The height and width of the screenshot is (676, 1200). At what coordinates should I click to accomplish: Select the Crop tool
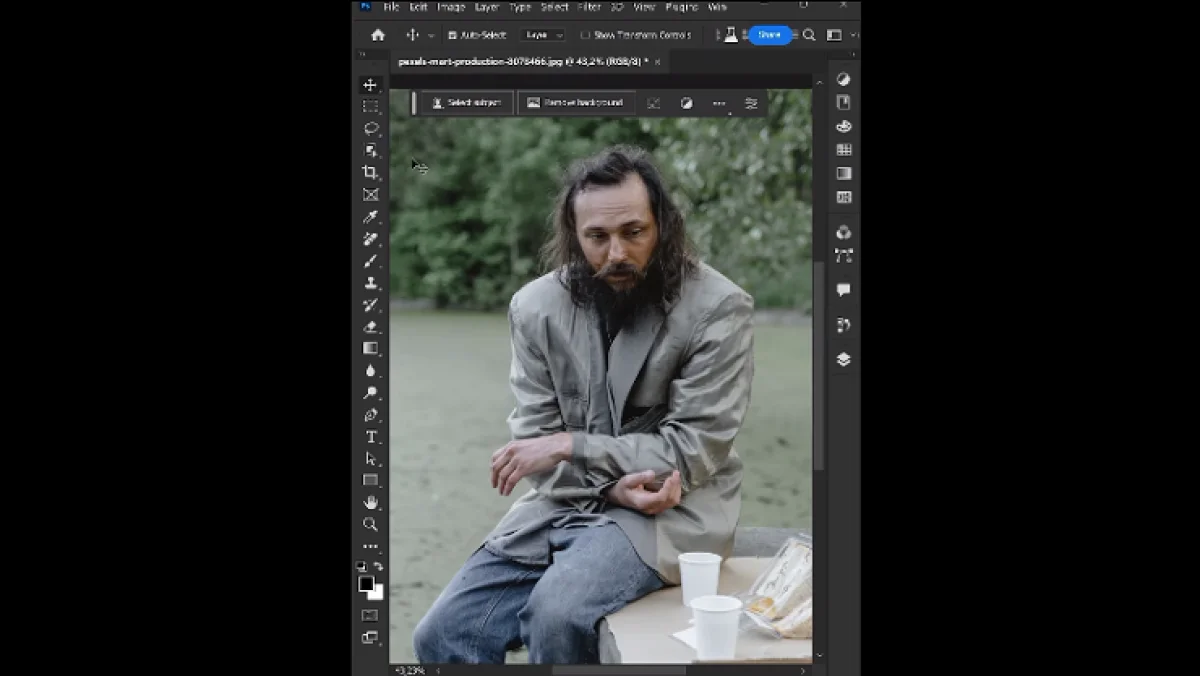coord(371,172)
